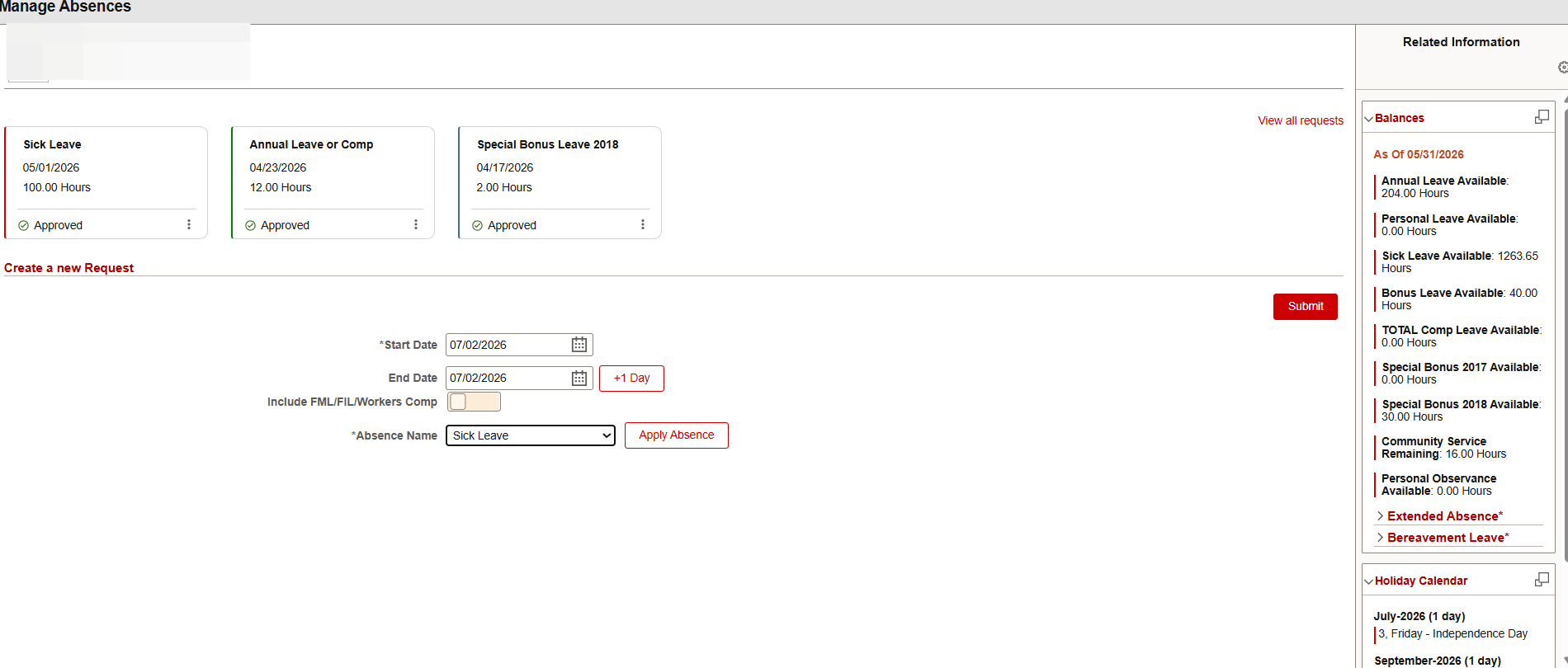Screen dimensions: 1568x668
Task: Click the Submit button
Action: [x=1306, y=306]
